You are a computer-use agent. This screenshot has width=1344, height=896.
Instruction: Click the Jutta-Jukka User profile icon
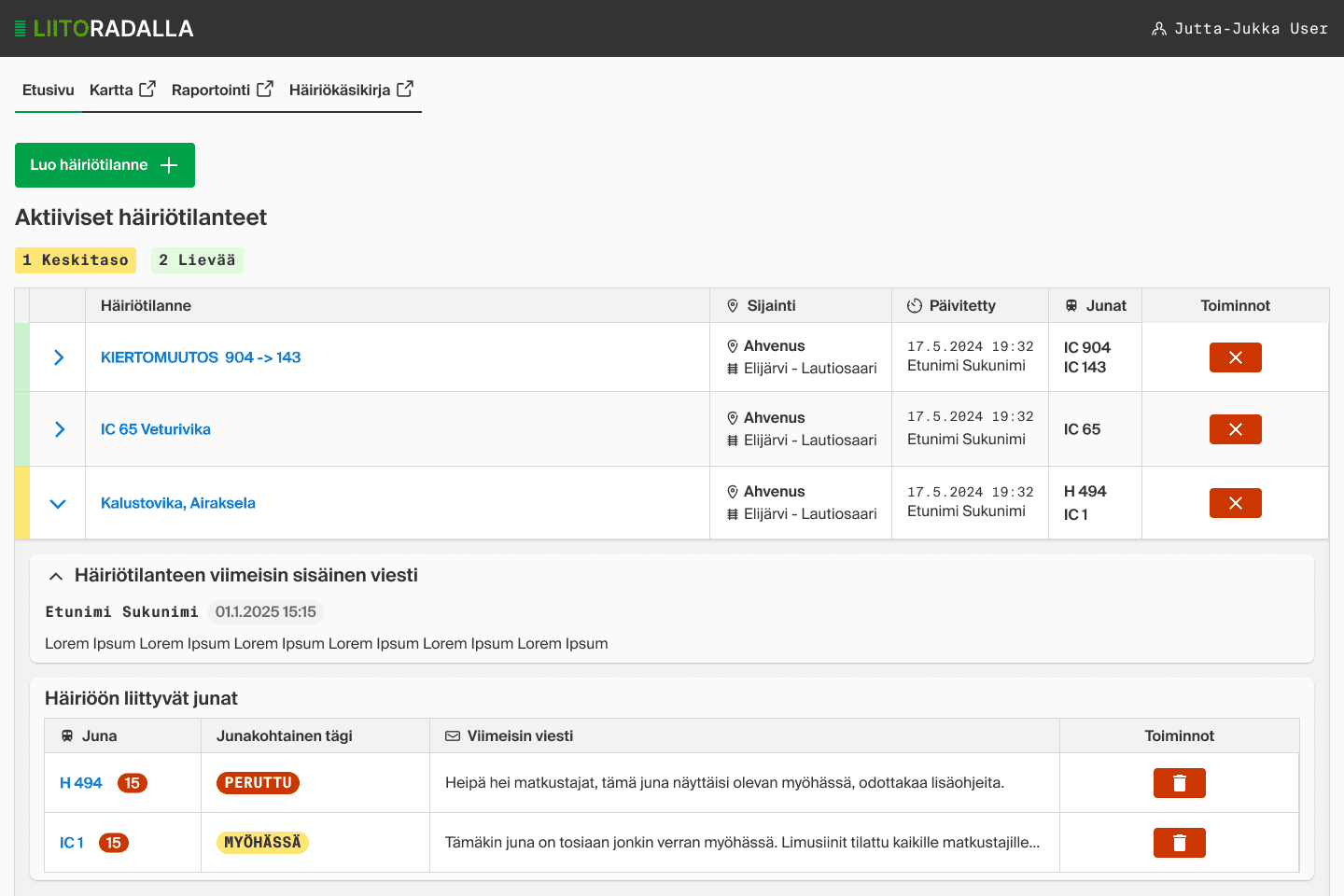pyautogui.click(x=1159, y=29)
